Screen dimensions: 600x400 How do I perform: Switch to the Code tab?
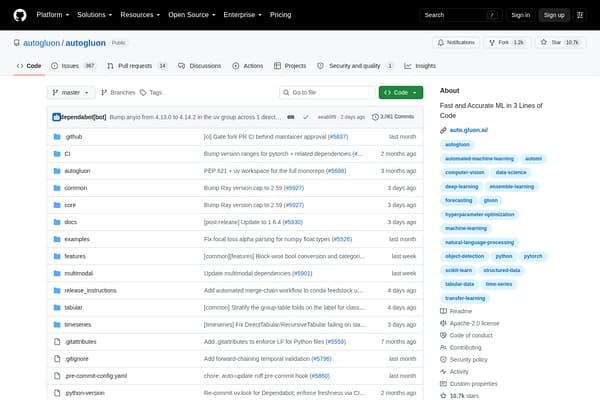pyautogui.click(x=29, y=66)
